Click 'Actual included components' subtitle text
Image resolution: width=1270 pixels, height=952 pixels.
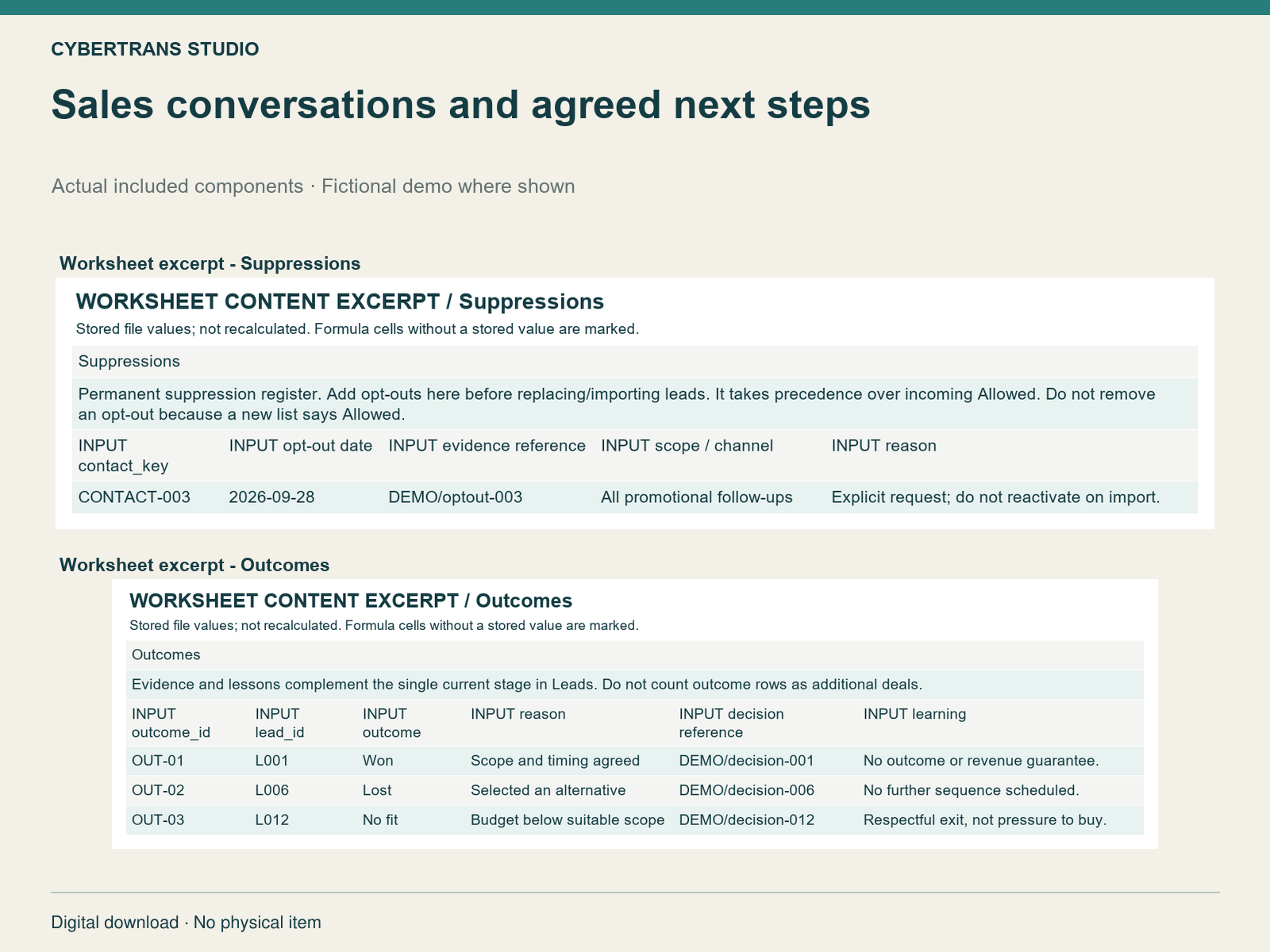coord(177,186)
